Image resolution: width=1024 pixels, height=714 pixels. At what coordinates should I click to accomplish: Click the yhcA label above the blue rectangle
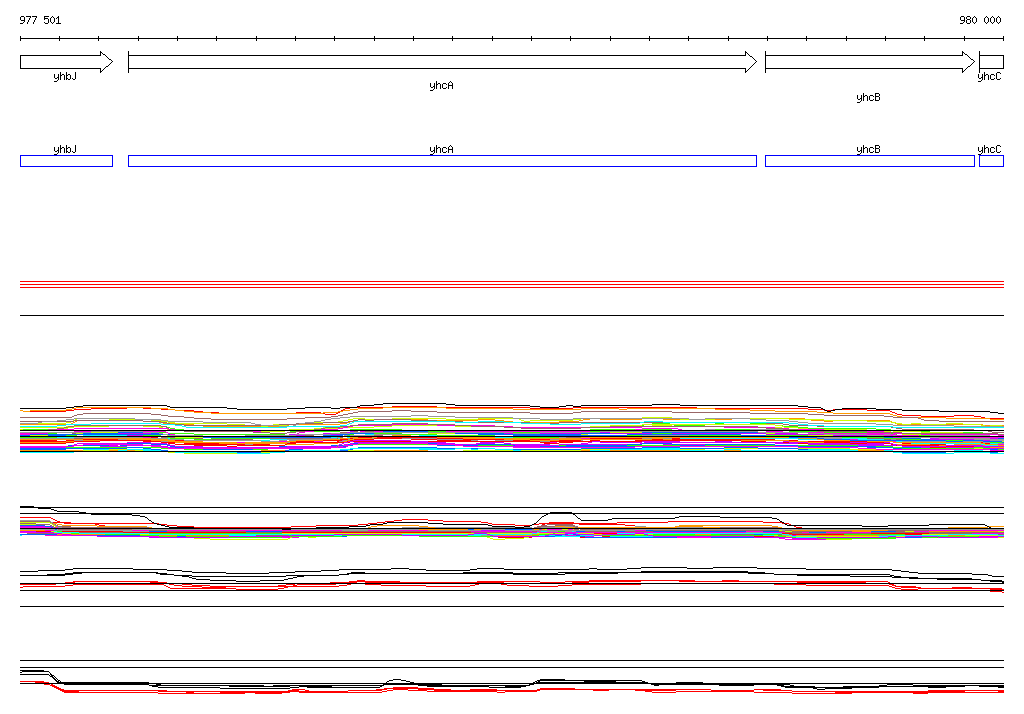[441, 149]
